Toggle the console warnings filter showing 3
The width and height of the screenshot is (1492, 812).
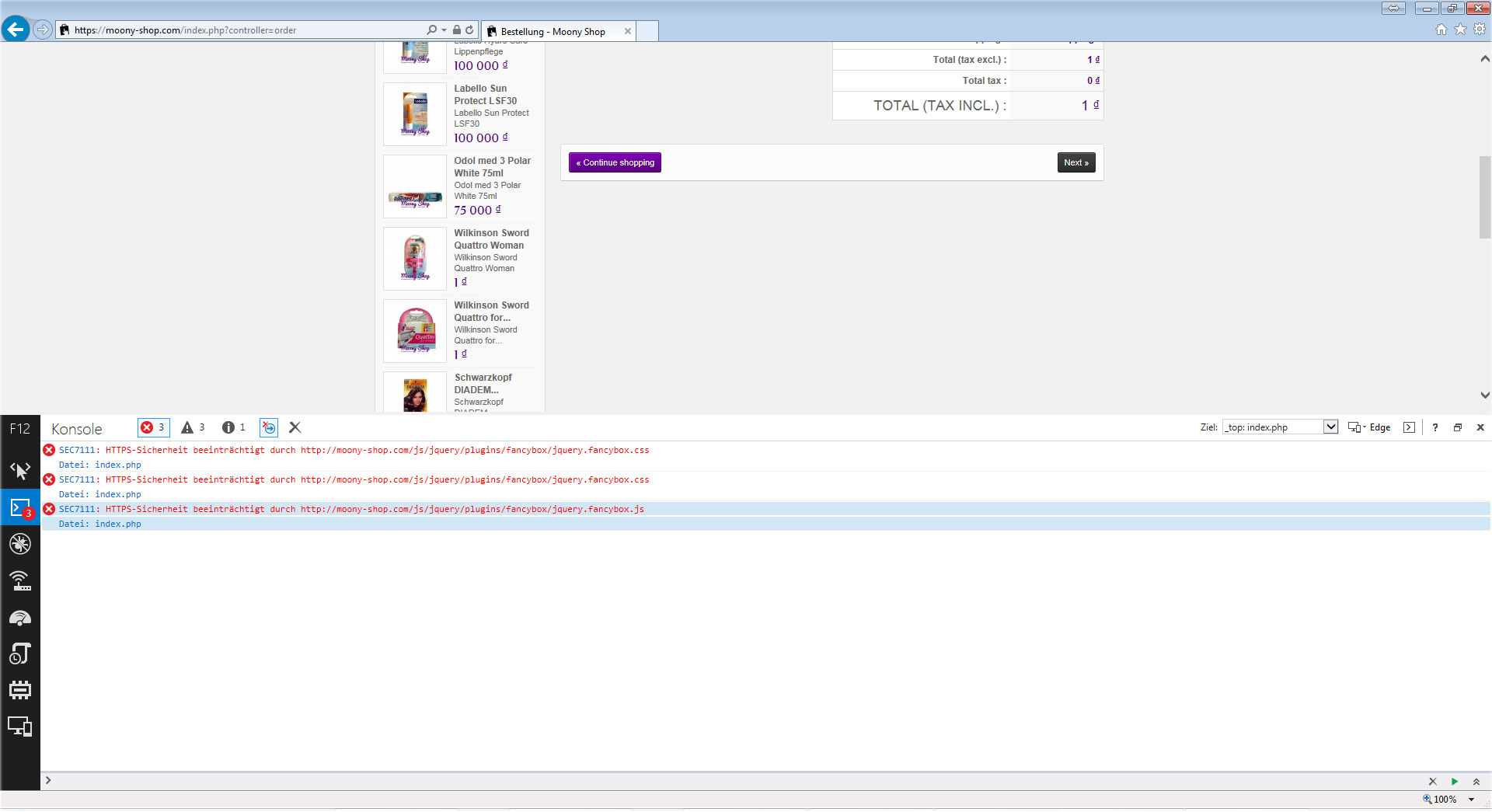193,427
